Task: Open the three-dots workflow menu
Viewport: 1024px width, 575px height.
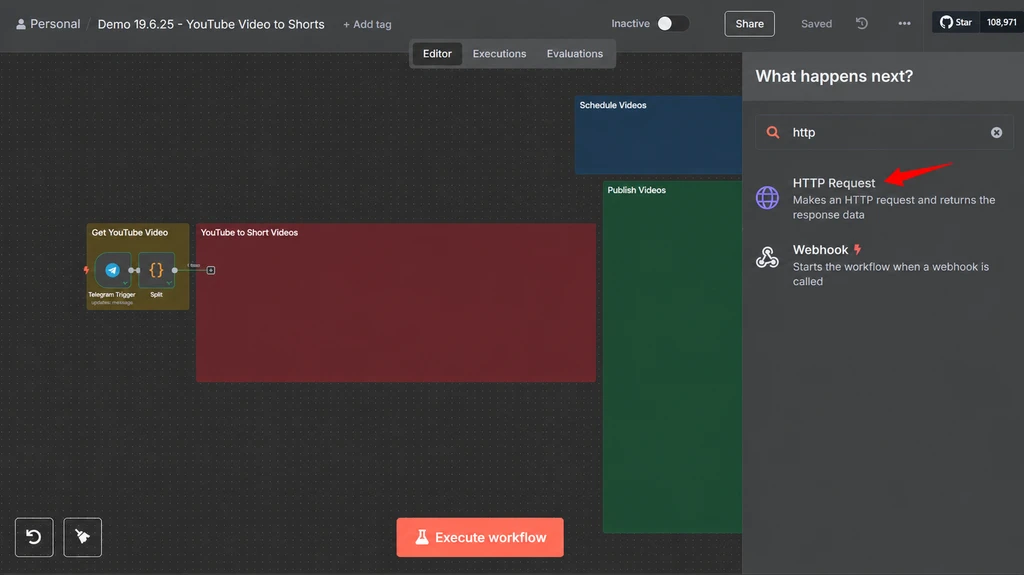Action: click(x=904, y=24)
